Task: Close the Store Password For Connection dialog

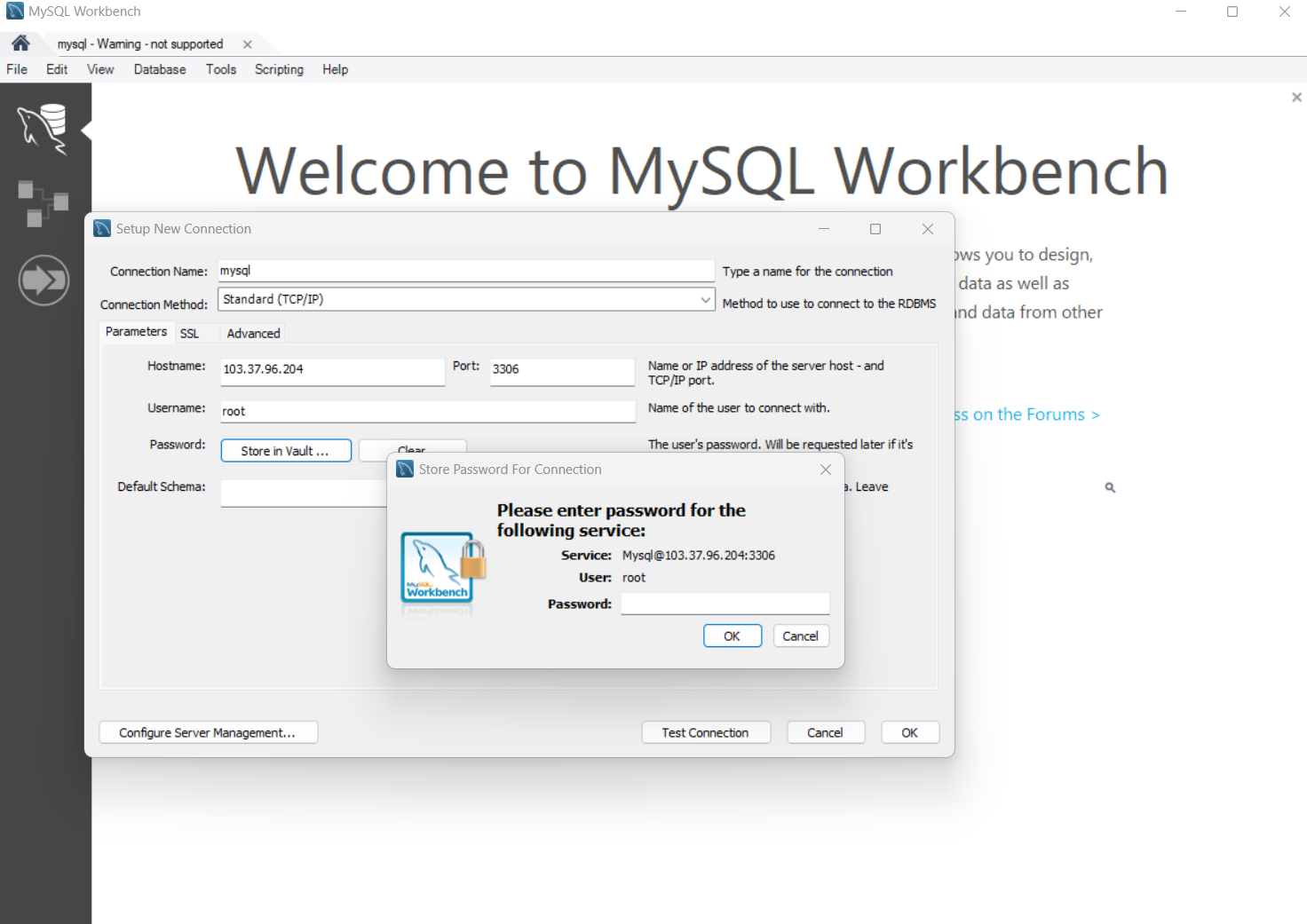Action: (826, 470)
